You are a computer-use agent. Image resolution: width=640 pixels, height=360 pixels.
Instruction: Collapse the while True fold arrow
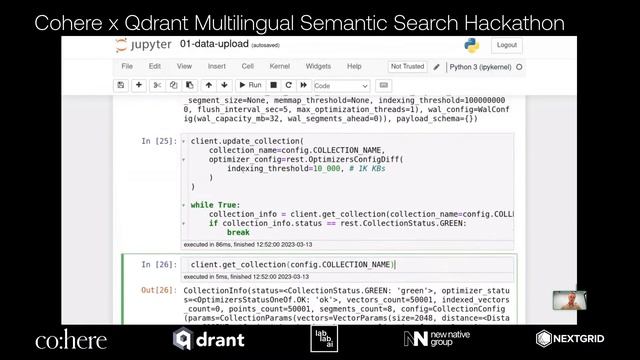[184, 205]
